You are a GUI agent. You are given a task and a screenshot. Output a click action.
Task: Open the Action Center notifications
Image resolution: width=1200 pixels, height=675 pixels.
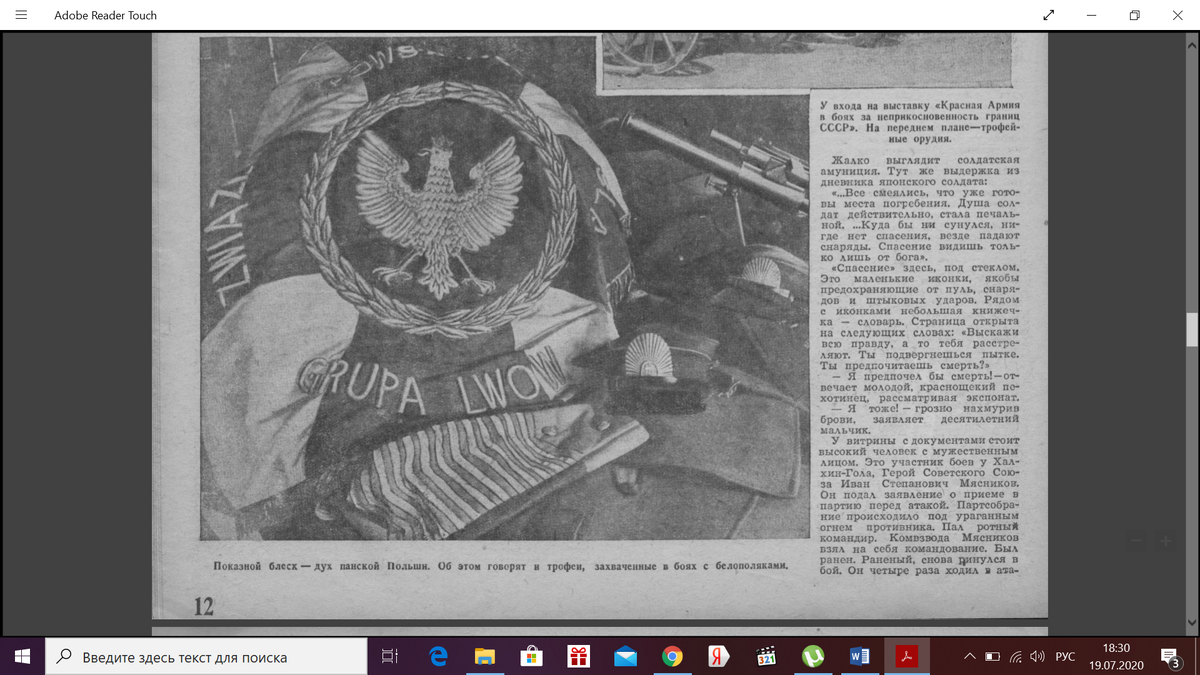(x=1171, y=657)
